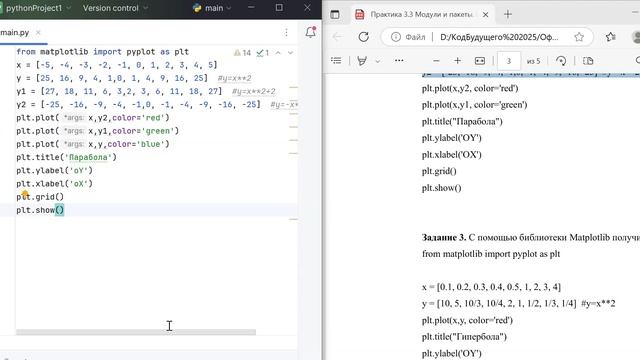640x360 pixels.
Task: Click the import pyplot line in editor
Action: (x=102, y=52)
